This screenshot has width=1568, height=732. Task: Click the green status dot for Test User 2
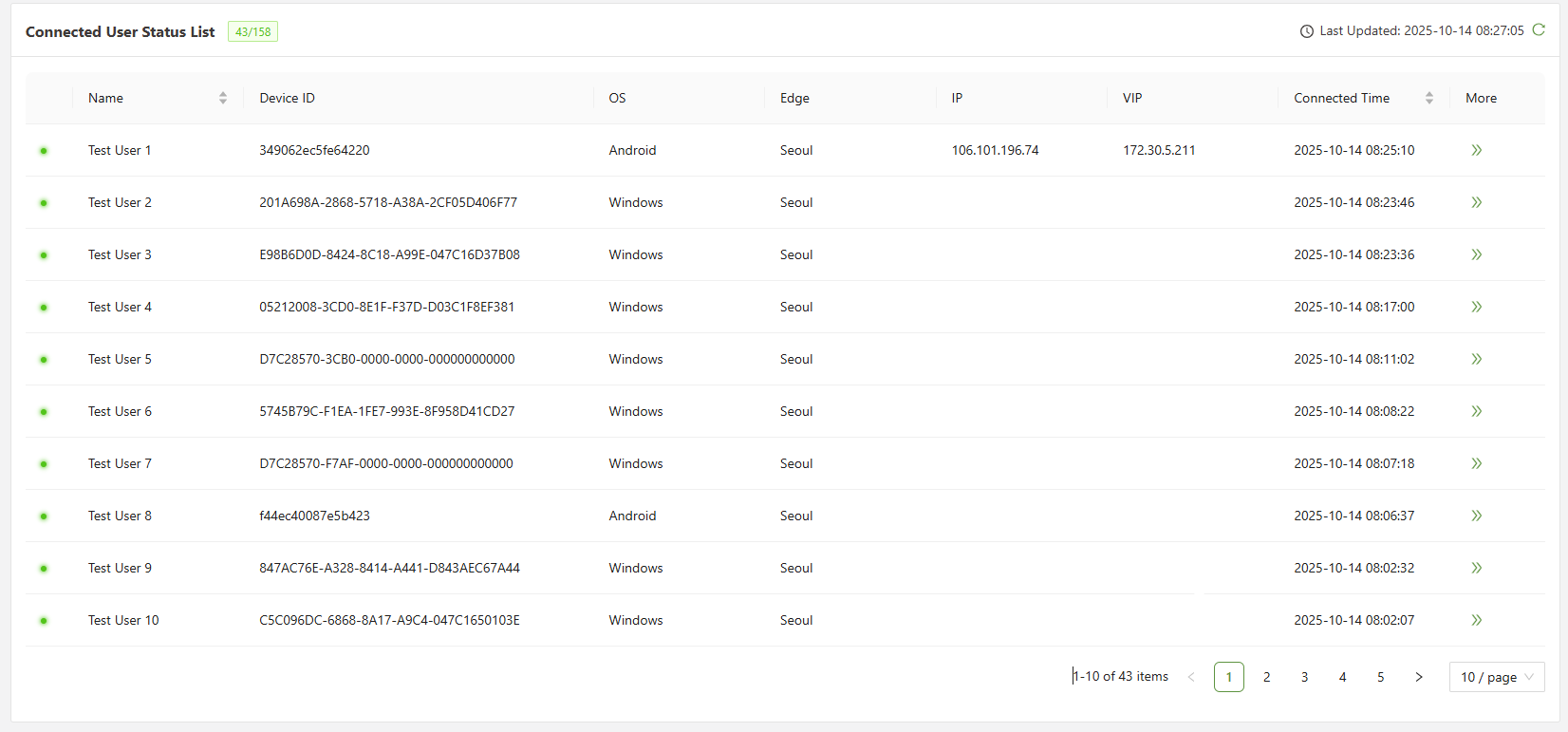click(44, 203)
